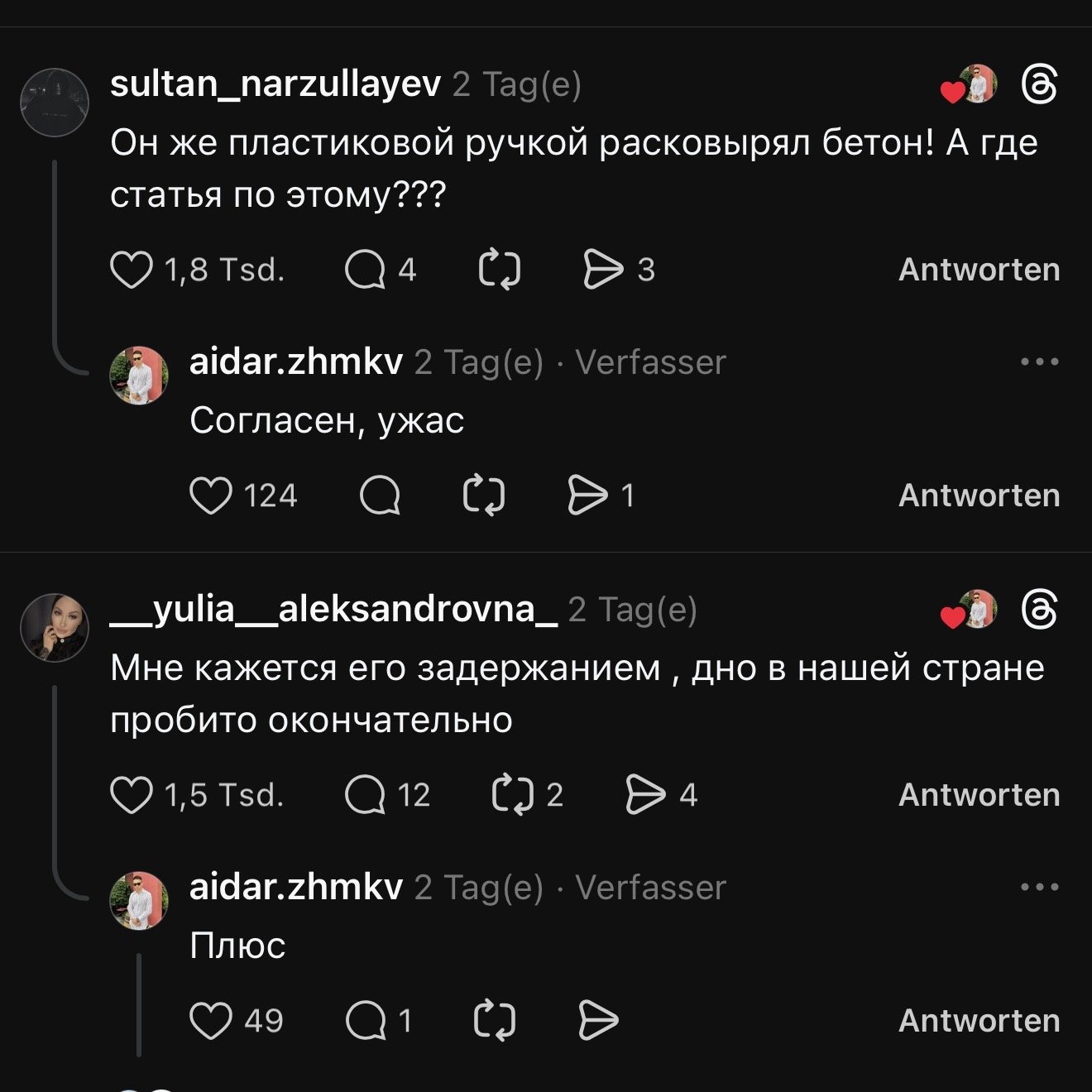Open Threads icon beside sultan_narzullayev's comment
The image size is (1092, 1092).
click(1039, 84)
